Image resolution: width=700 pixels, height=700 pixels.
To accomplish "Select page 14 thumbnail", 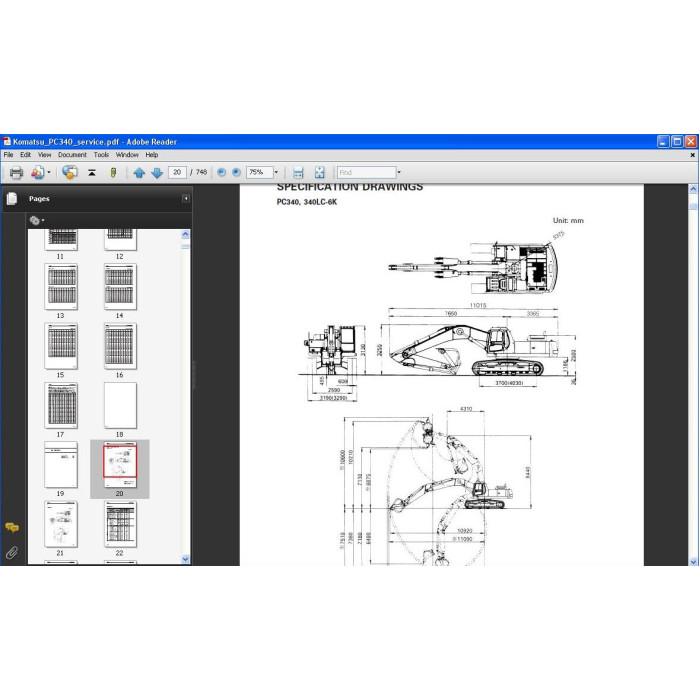I will point(121,287).
